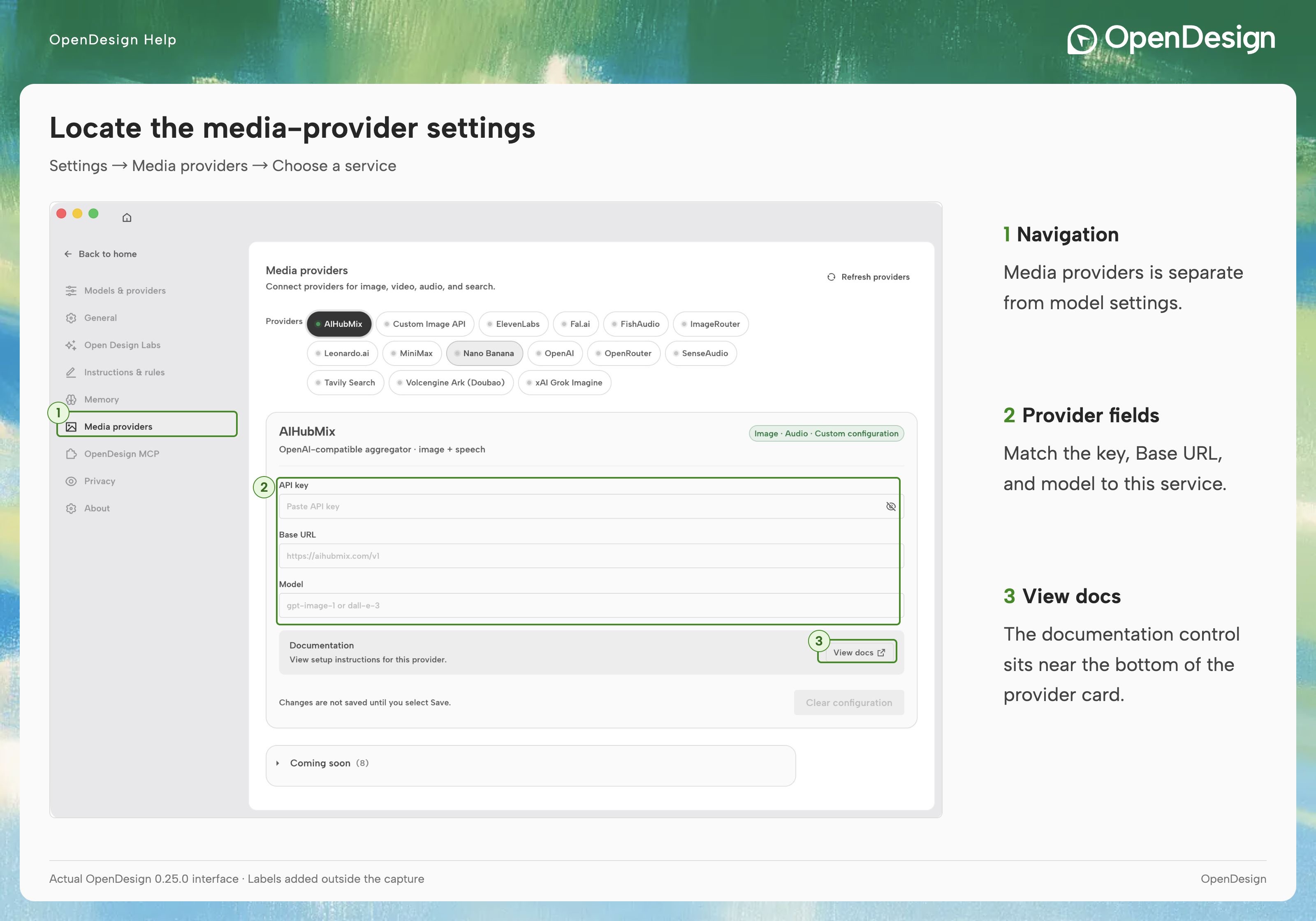Screen dimensions: 1316x921
Task: Click the Privacy eye icon
Action: [x=71, y=481]
